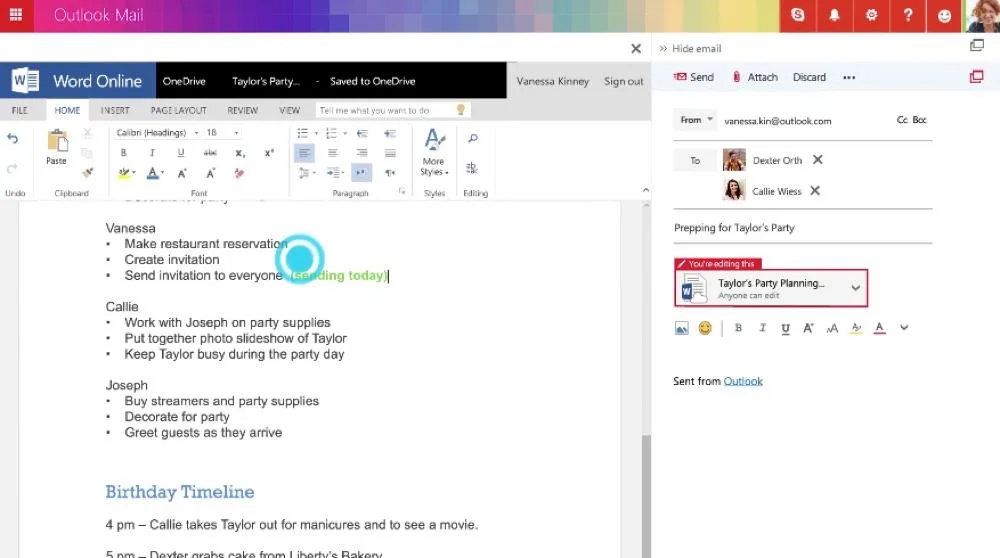Set left-to-right text direction
The image size is (1000, 558).
tap(362, 173)
